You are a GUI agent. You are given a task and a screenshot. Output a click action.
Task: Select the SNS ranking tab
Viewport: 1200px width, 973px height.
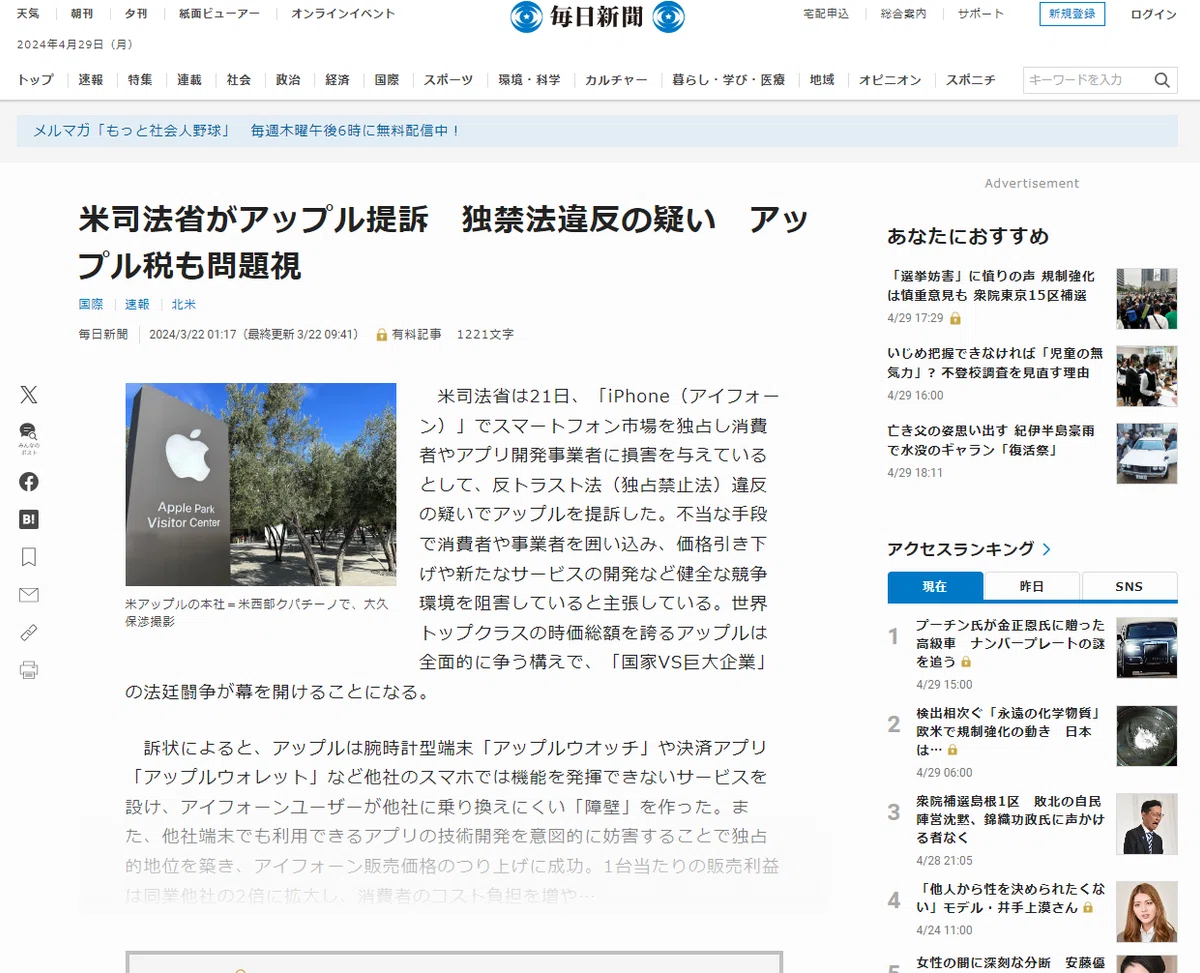[1129, 587]
